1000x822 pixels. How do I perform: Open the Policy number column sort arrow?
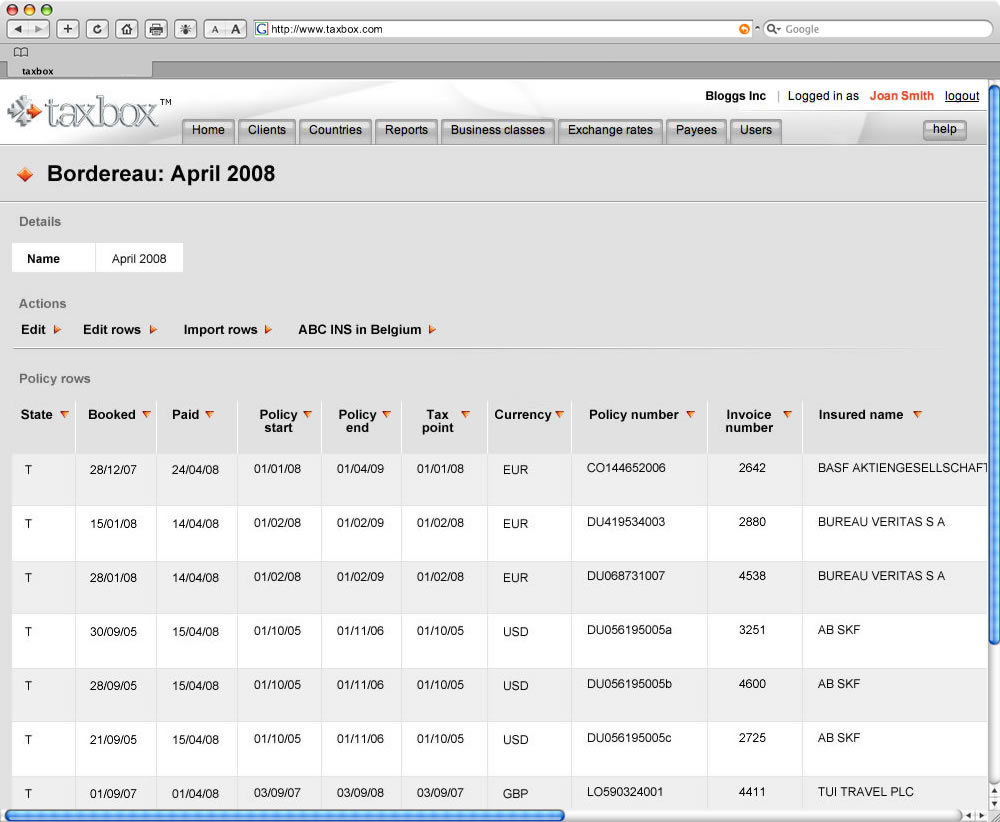pyautogui.click(x=690, y=415)
